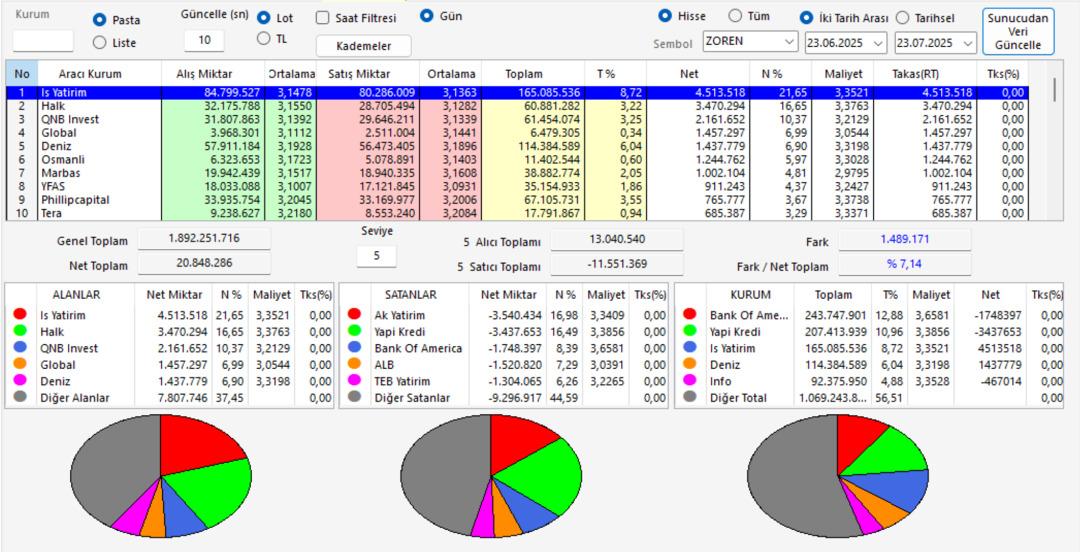1080x552 pixels.
Task: Focus the Kurum input field
Action: (x=43, y=41)
